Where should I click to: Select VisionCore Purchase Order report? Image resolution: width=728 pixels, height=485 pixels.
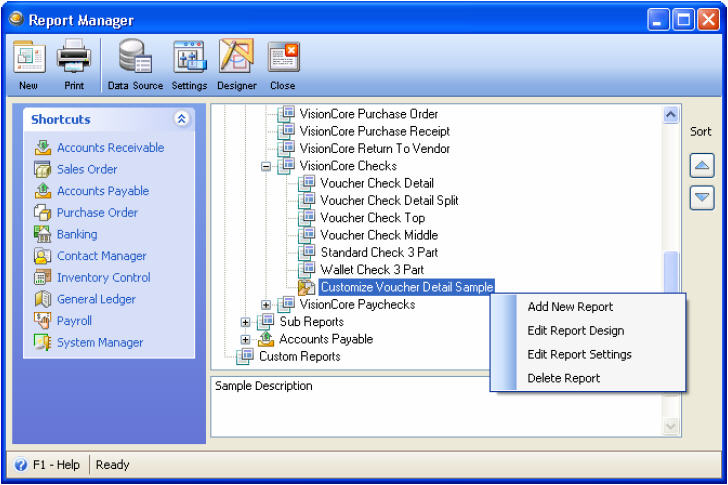[368, 114]
